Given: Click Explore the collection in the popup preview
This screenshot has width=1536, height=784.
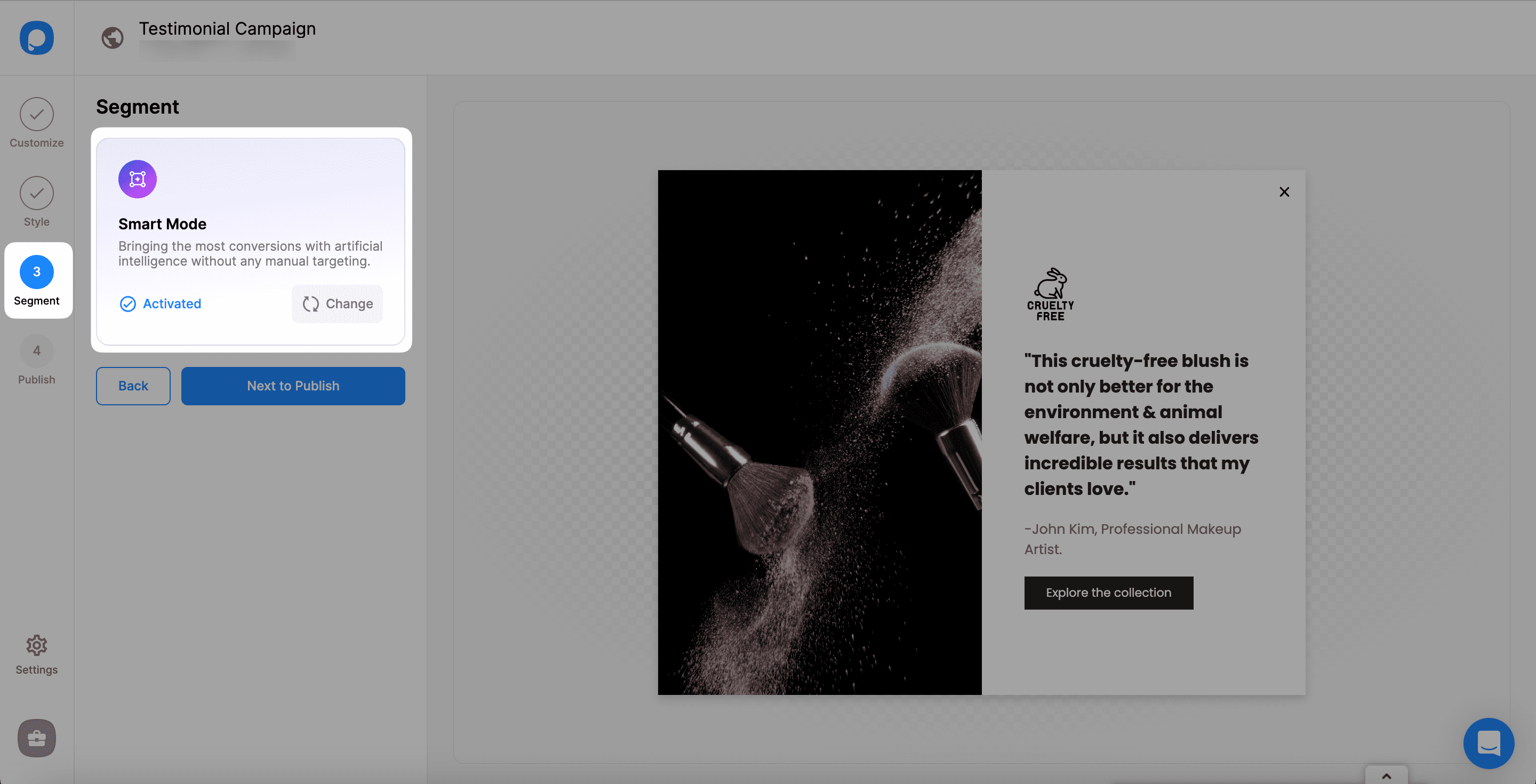Looking at the screenshot, I should (1108, 593).
